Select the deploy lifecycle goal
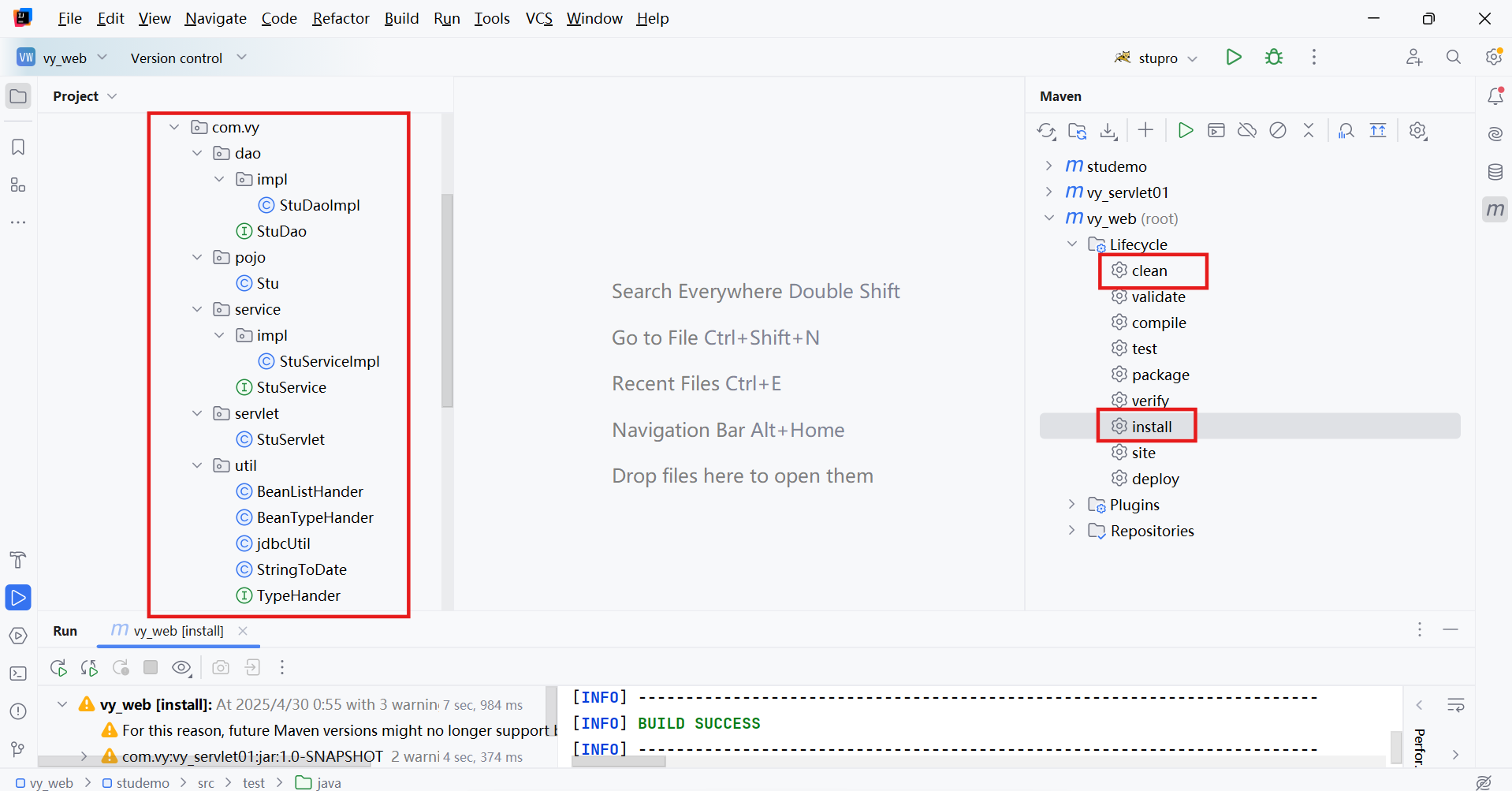Image resolution: width=1512 pixels, height=791 pixels. click(x=1155, y=479)
